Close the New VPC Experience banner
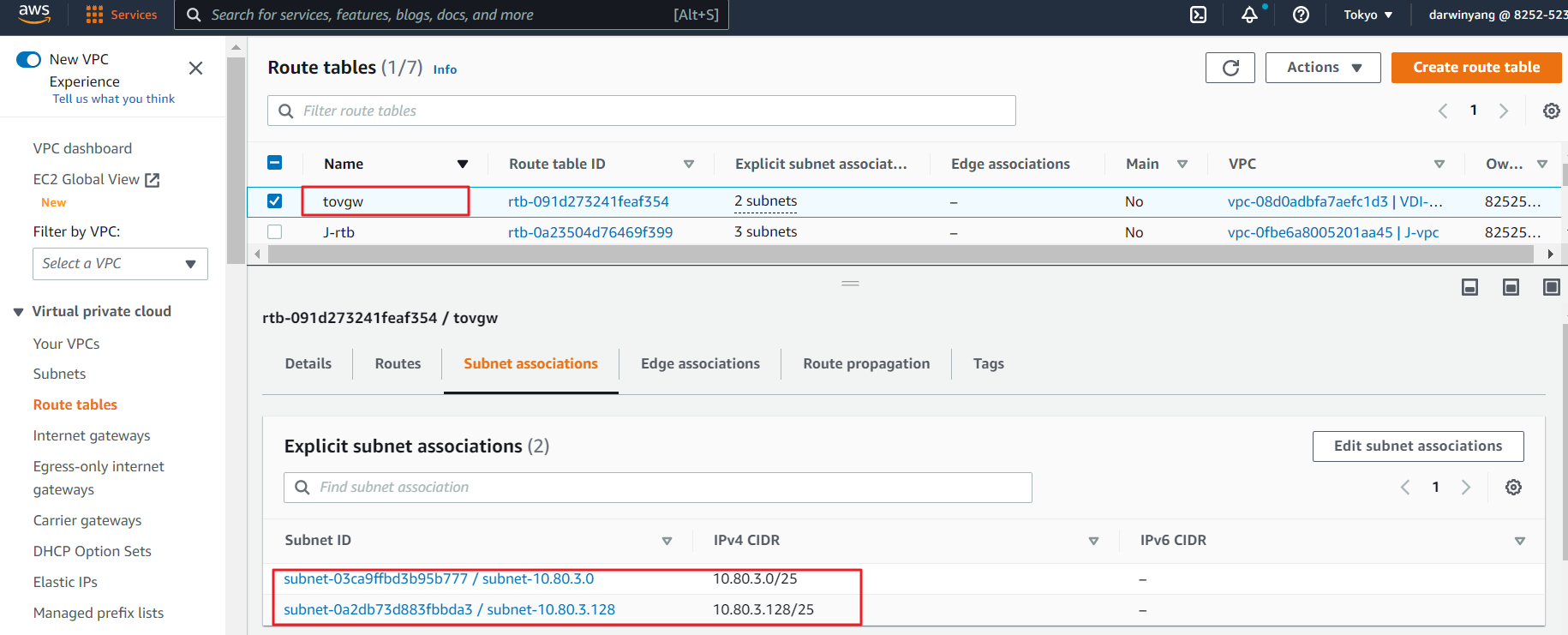Screen dimensions: 1568x635 click(195, 69)
